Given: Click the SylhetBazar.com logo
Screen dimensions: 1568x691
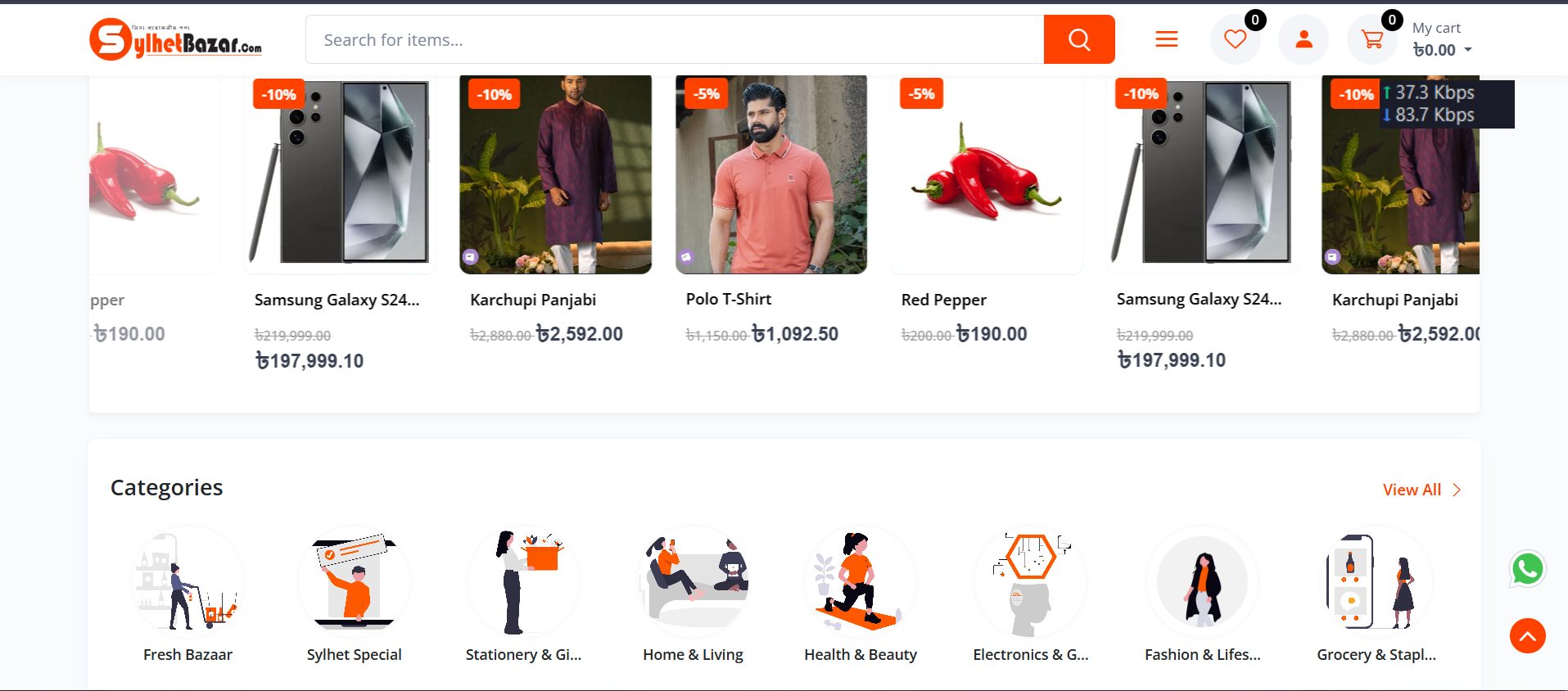Looking at the screenshot, I should 175,39.
